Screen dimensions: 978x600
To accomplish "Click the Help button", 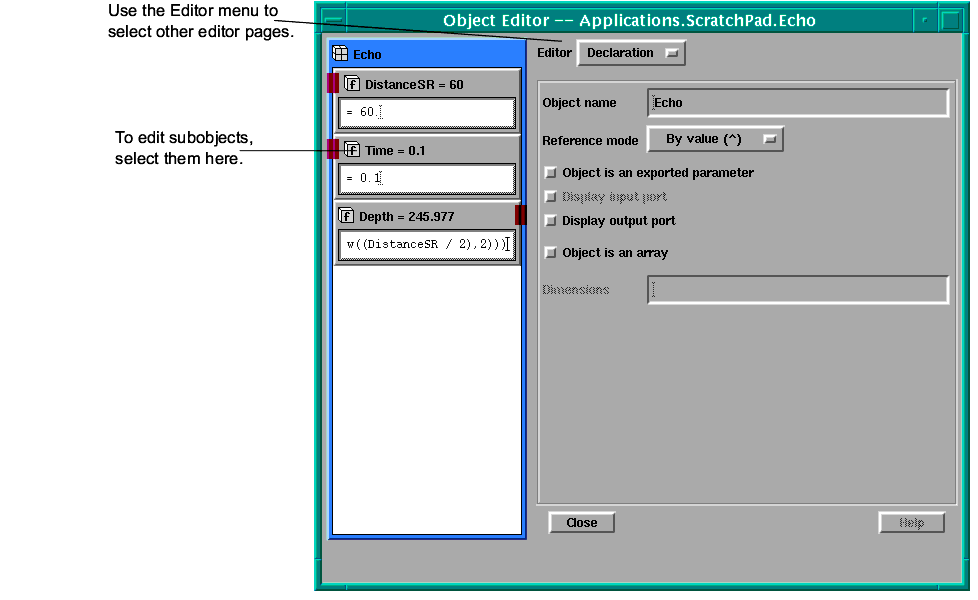I will coord(911,523).
